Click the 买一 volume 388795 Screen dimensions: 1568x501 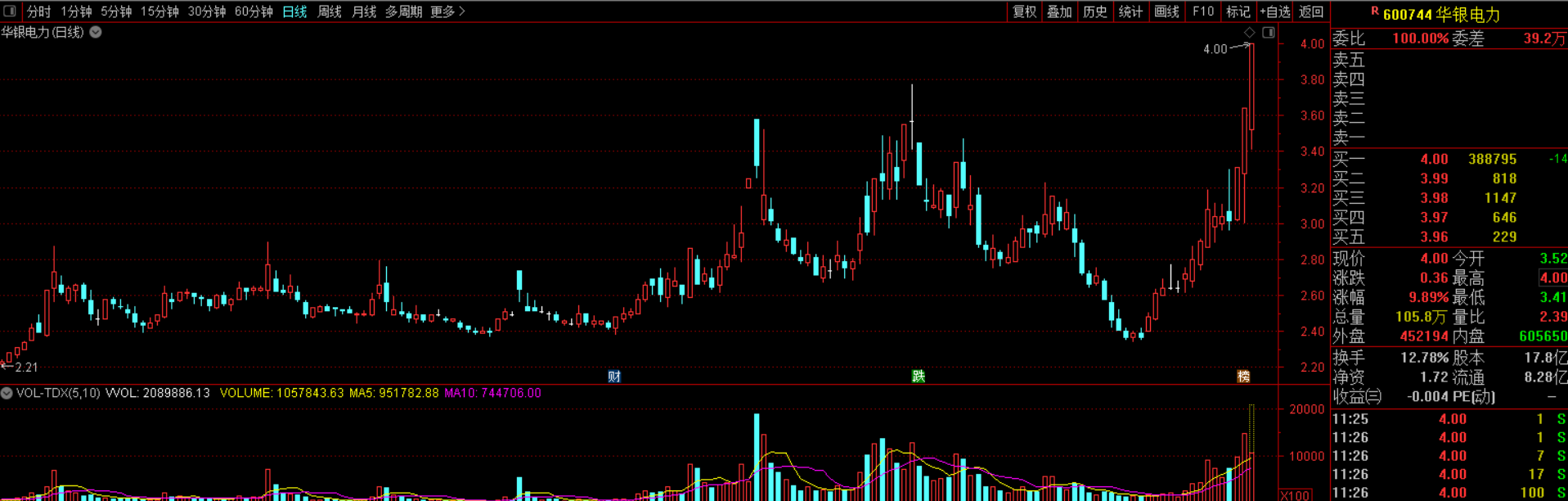1492,159
